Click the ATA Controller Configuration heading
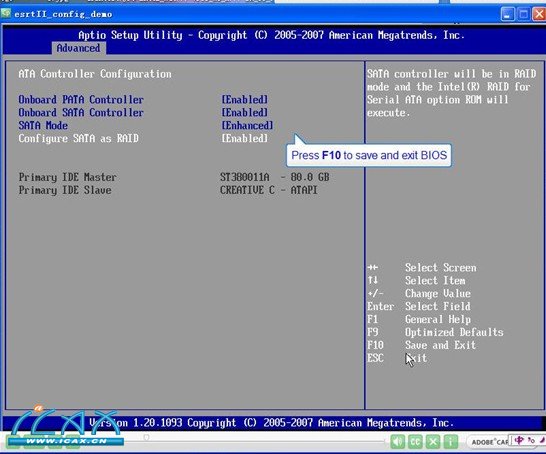546x454 pixels. [95, 74]
